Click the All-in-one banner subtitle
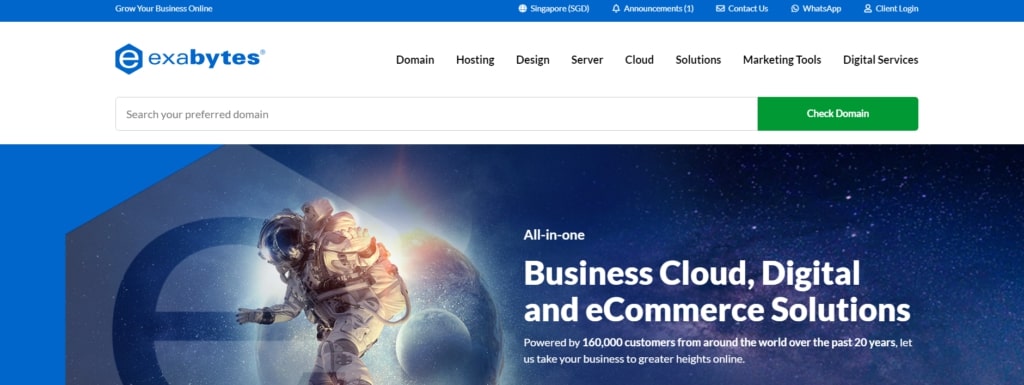This screenshot has width=1024, height=385. click(554, 235)
